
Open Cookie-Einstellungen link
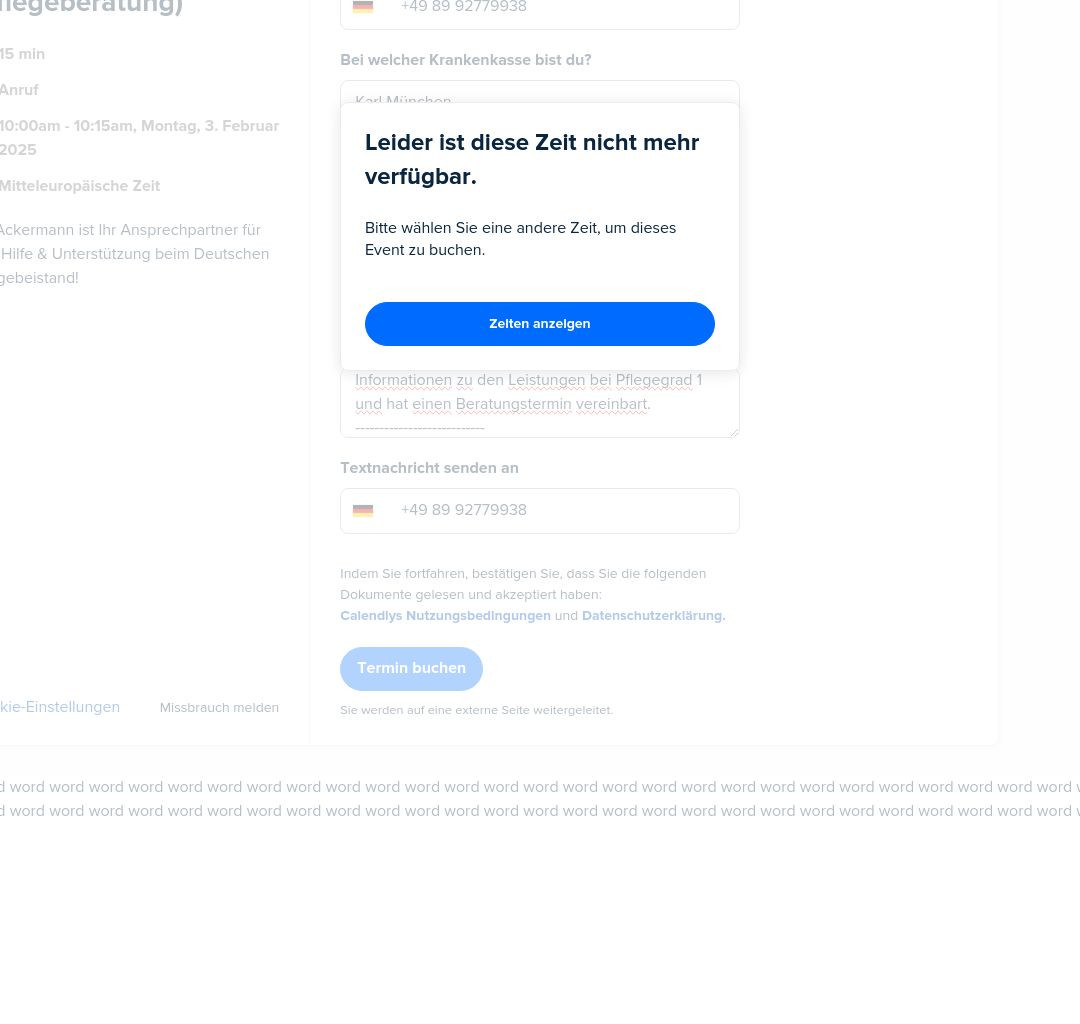60,707
